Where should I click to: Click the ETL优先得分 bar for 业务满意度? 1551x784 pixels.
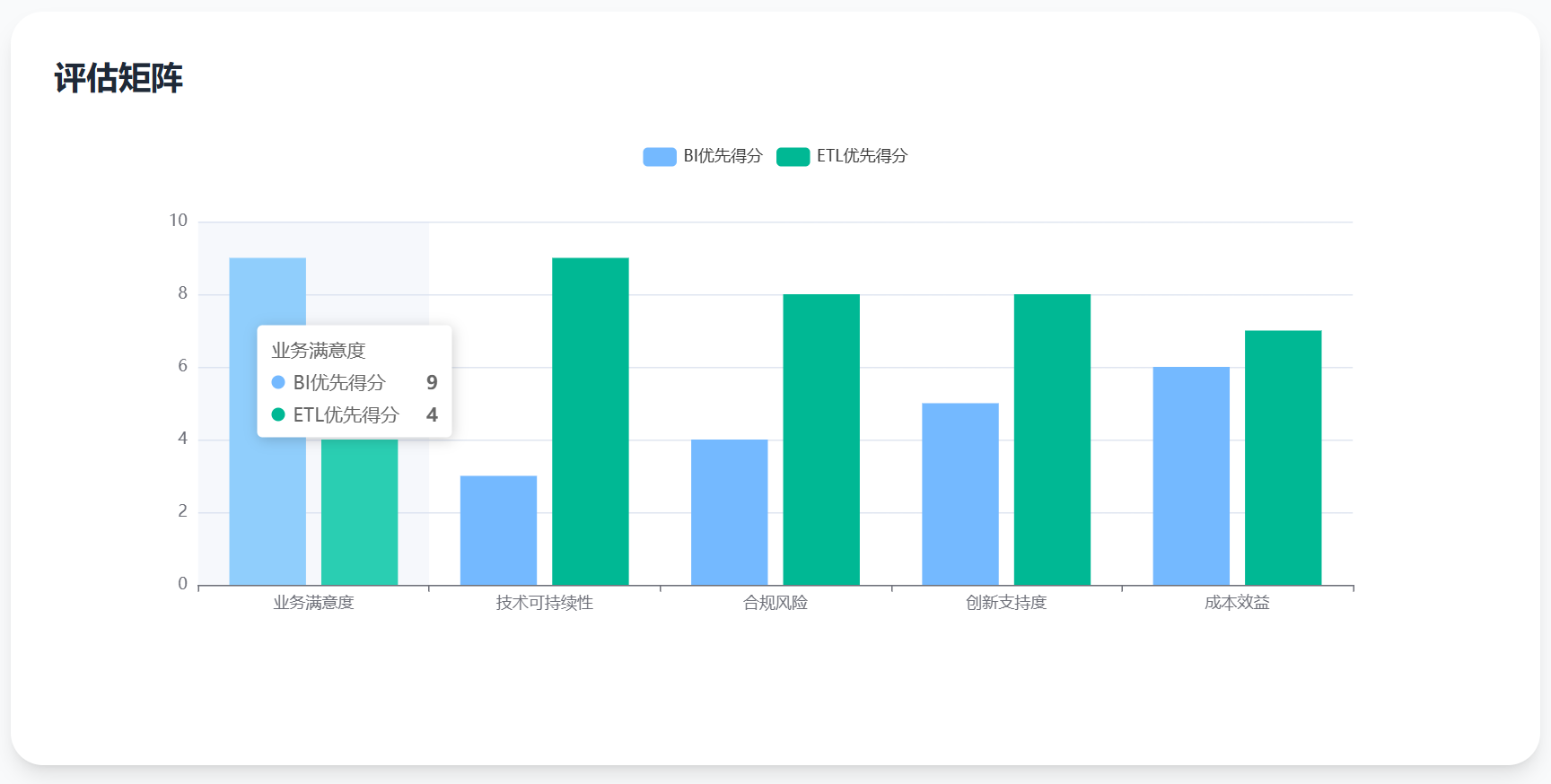coord(359,512)
